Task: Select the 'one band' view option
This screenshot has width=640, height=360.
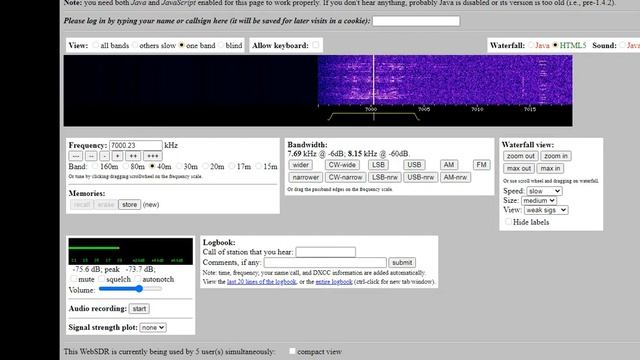Action: (182, 45)
